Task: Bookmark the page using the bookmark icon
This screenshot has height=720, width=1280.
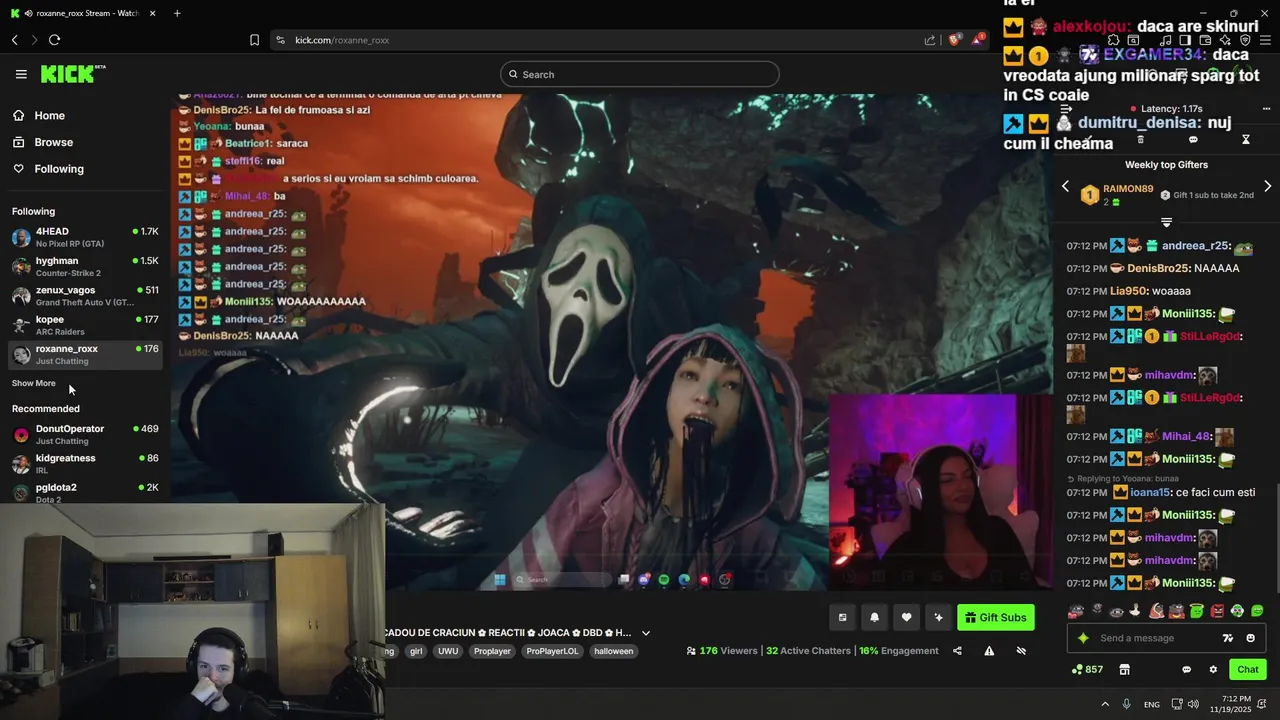Action: coord(254,40)
